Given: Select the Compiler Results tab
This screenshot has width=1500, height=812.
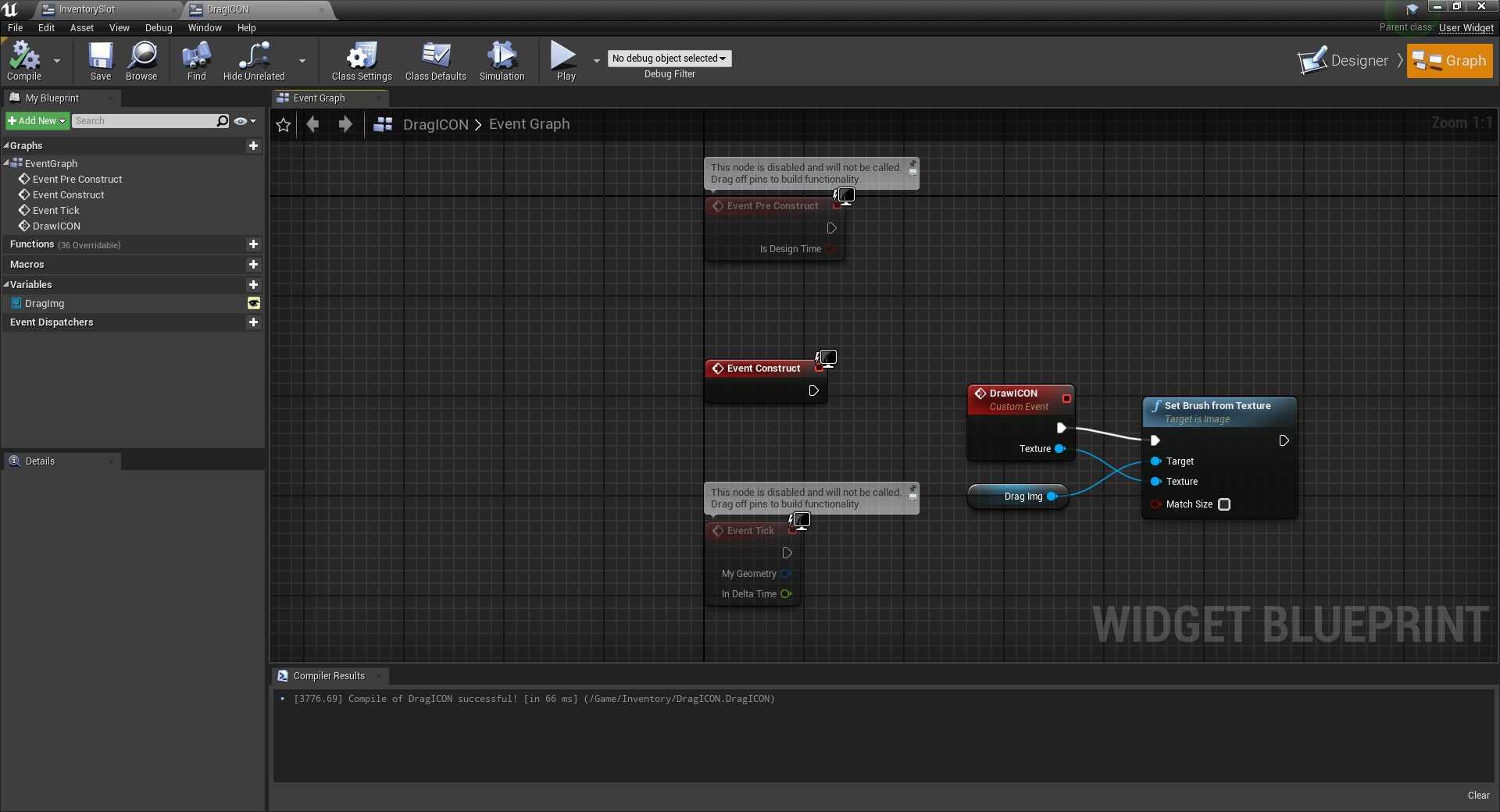Looking at the screenshot, I should 329,676.
